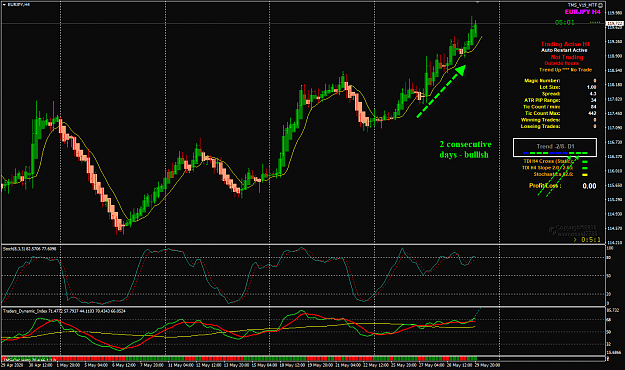
Task: Click the 11 May 04:00 time label
Action: pyautogui.click(x=181, y=365)
